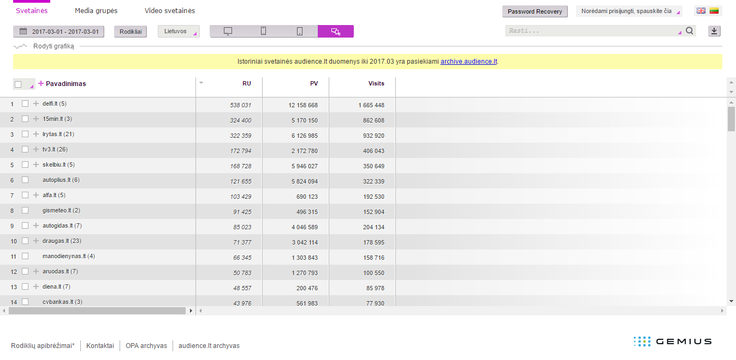
Task: Open audience.lt archyvas footer link
Action: coord(209,345)
